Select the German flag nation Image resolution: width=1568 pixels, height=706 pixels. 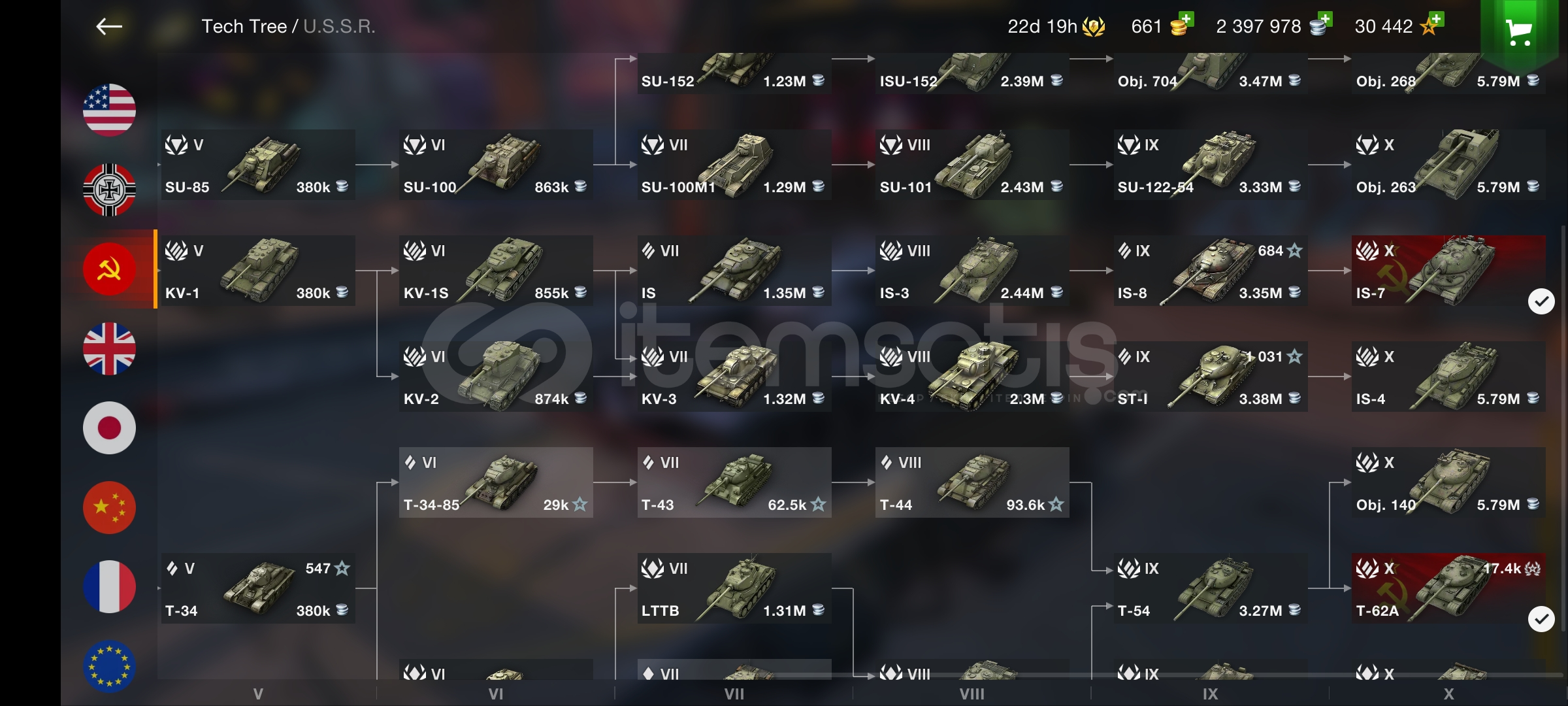click(109, 190)
